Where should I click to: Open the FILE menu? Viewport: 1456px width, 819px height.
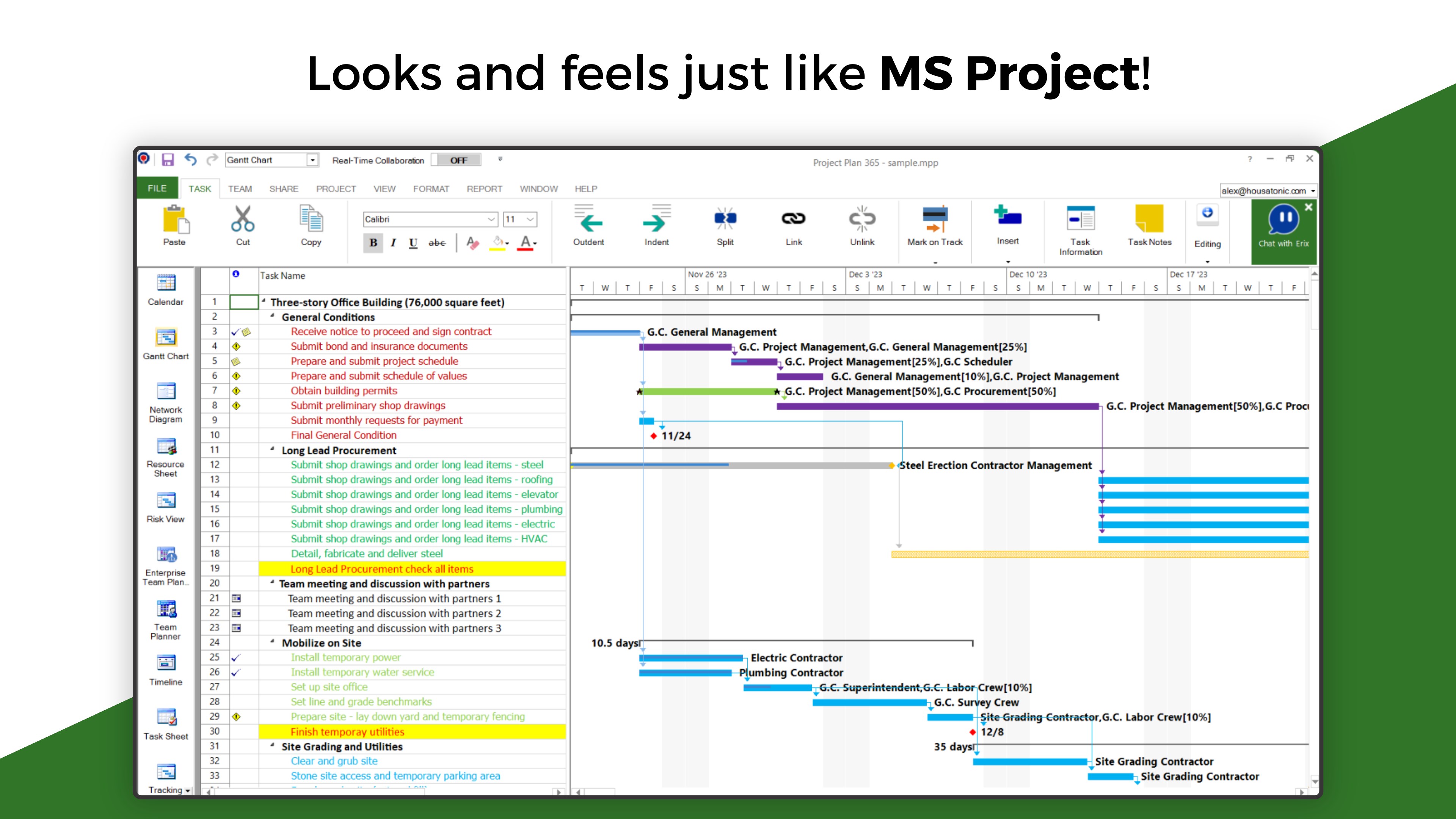pyautogui.click(x=157, y=188)
